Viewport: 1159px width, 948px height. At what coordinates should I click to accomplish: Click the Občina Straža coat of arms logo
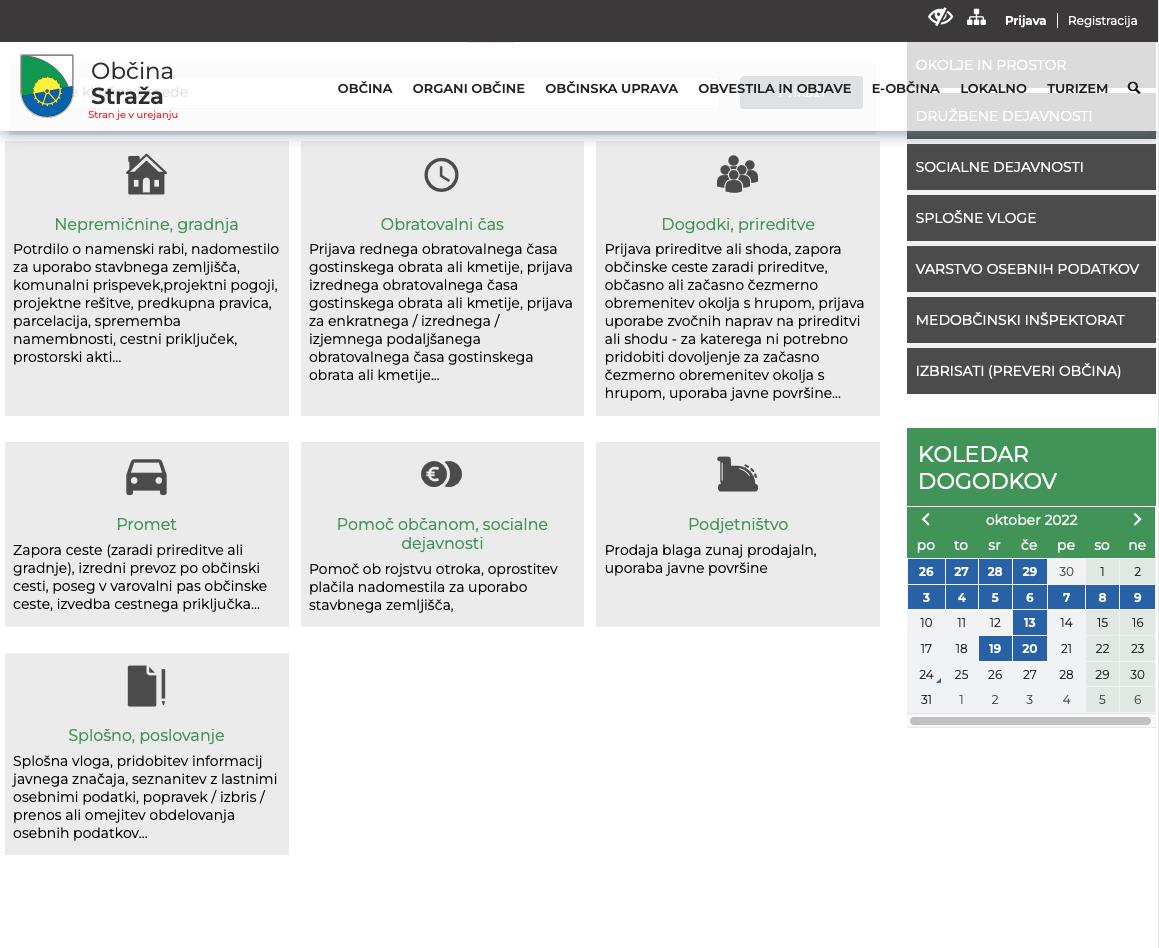click(x=47, y=86)
